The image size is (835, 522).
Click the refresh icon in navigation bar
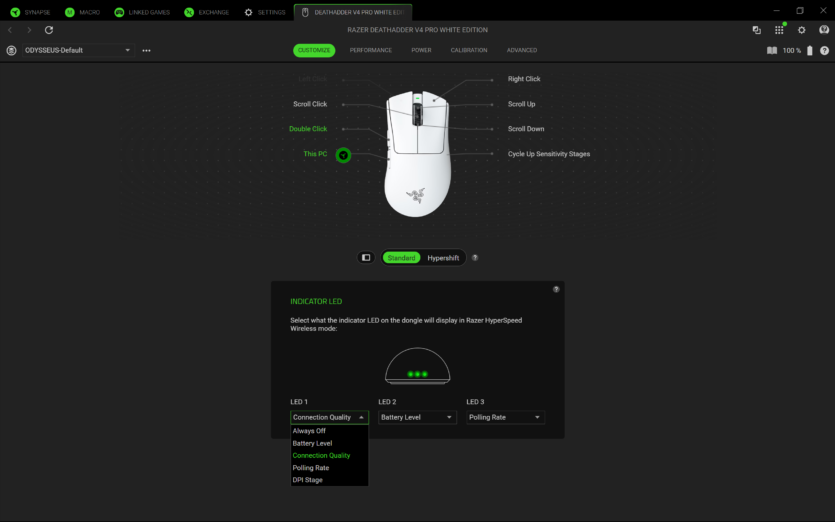[x=49, y=30]
